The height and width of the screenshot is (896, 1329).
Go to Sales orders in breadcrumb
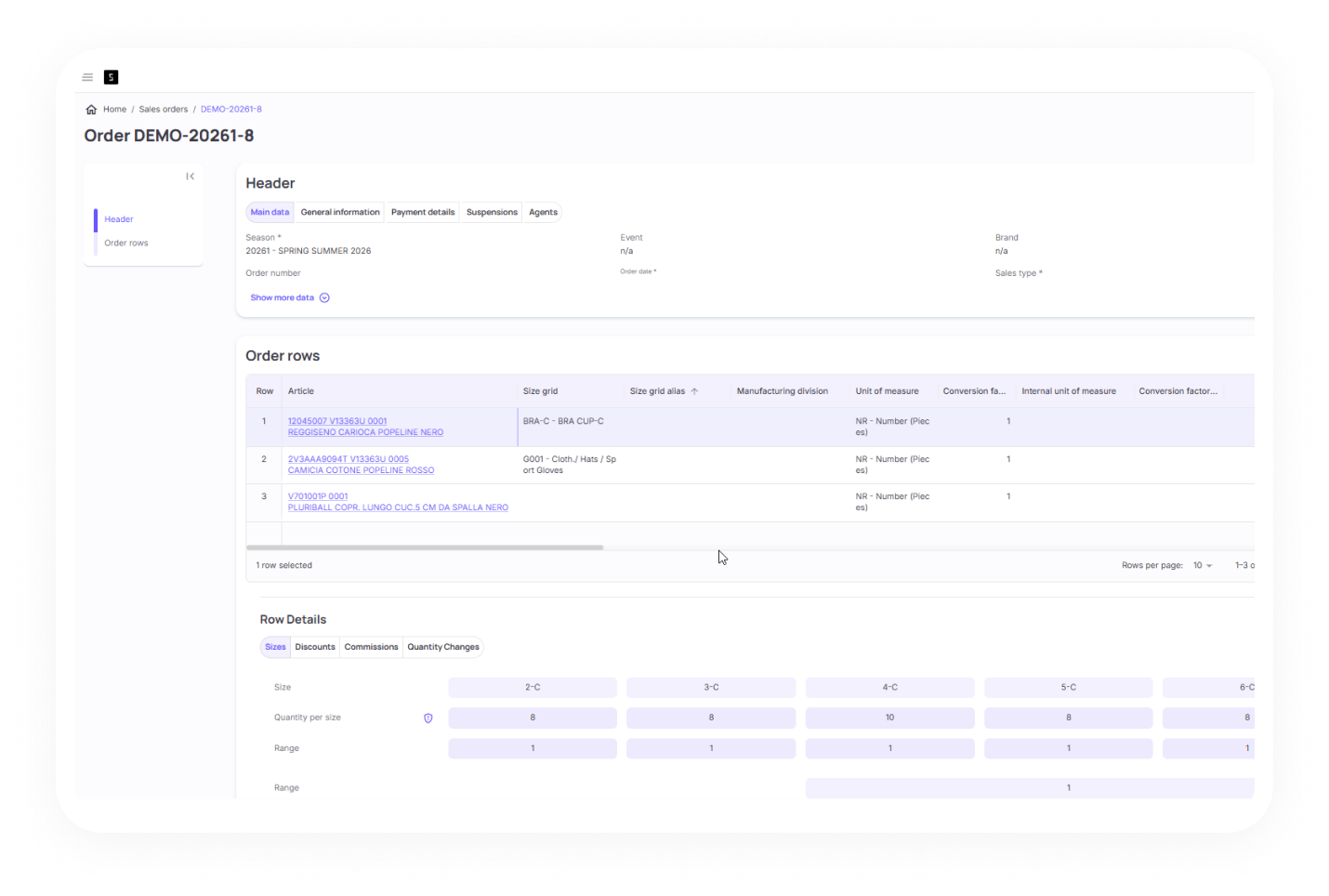tap(164, 110)
